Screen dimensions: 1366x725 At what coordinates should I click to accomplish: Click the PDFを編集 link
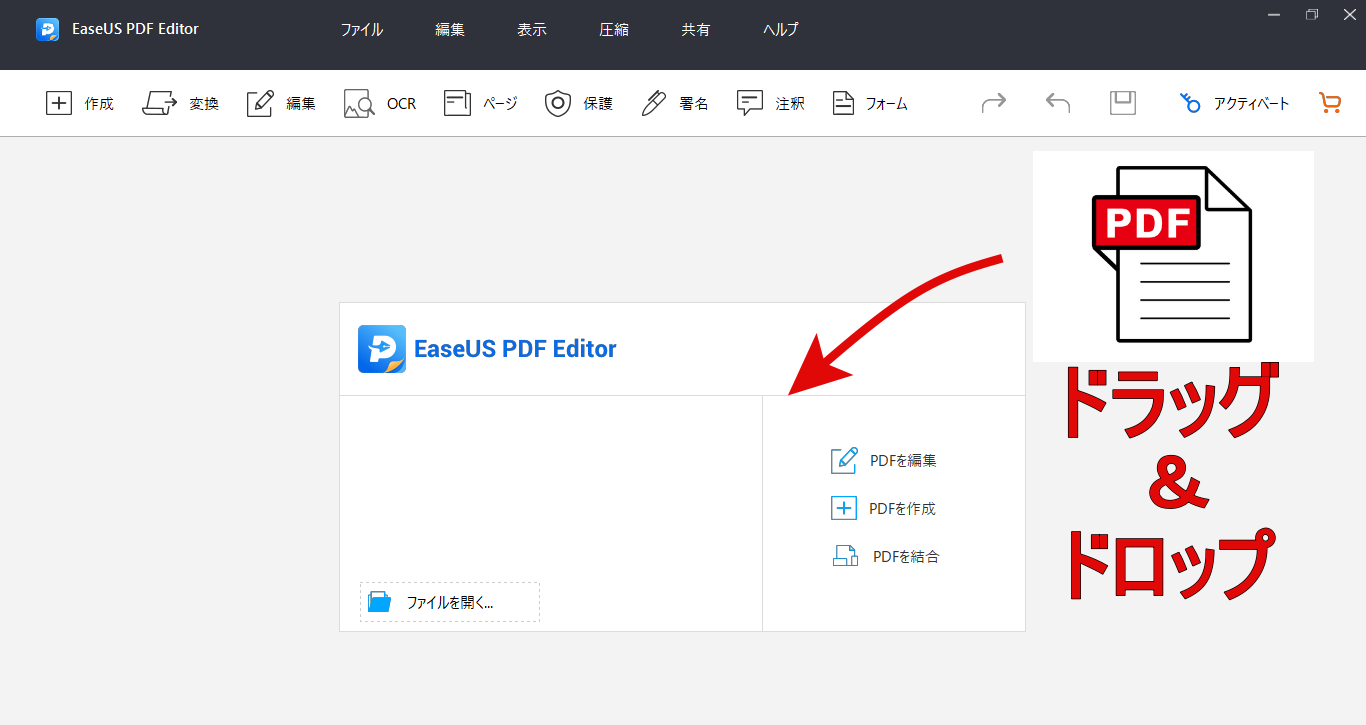pyautogui.click(x=903, y=460)
